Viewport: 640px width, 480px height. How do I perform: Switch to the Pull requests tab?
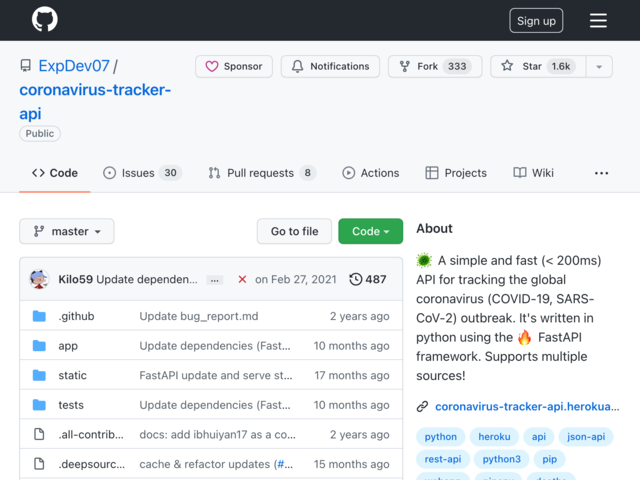262,173
